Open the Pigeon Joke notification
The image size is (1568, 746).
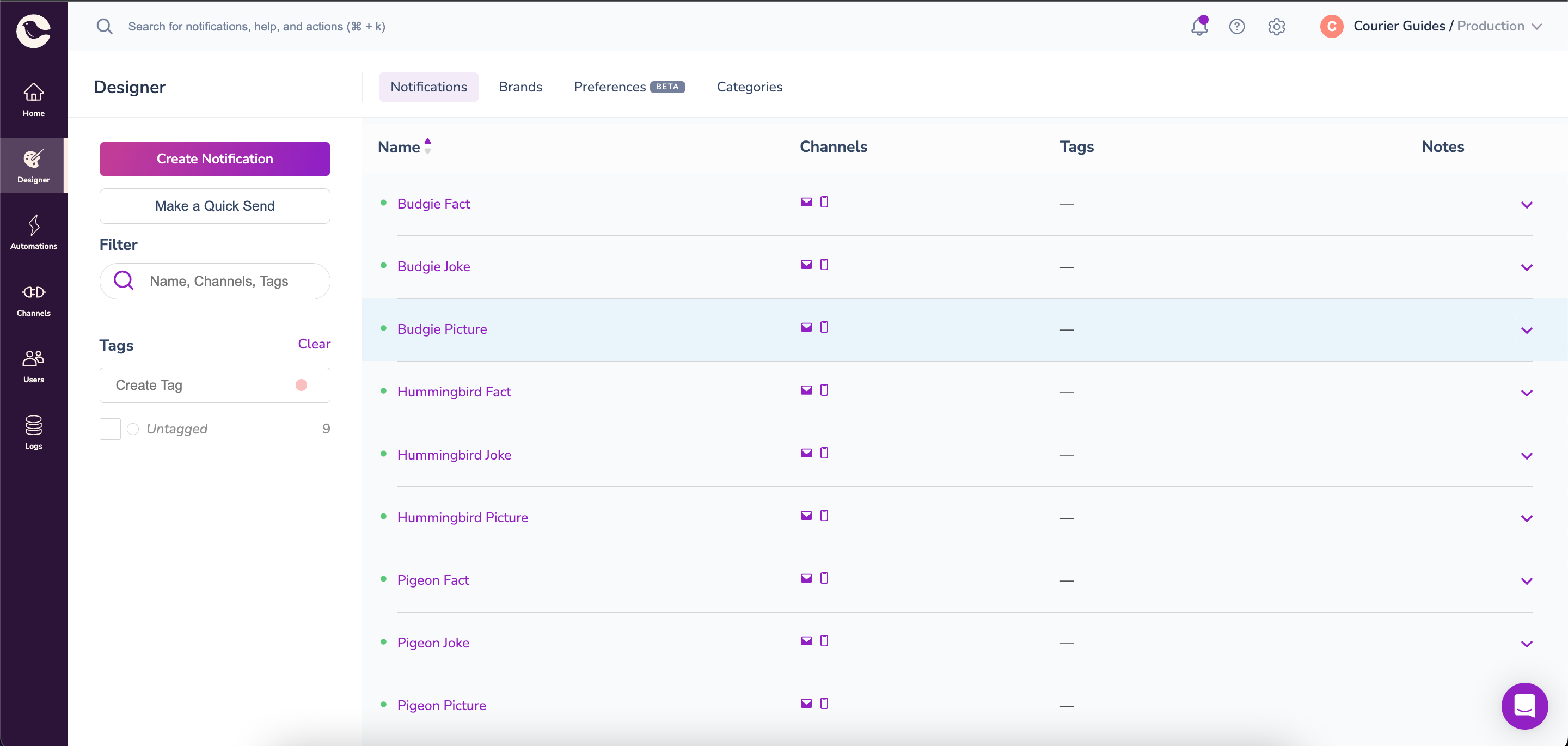tap(433, 643)
